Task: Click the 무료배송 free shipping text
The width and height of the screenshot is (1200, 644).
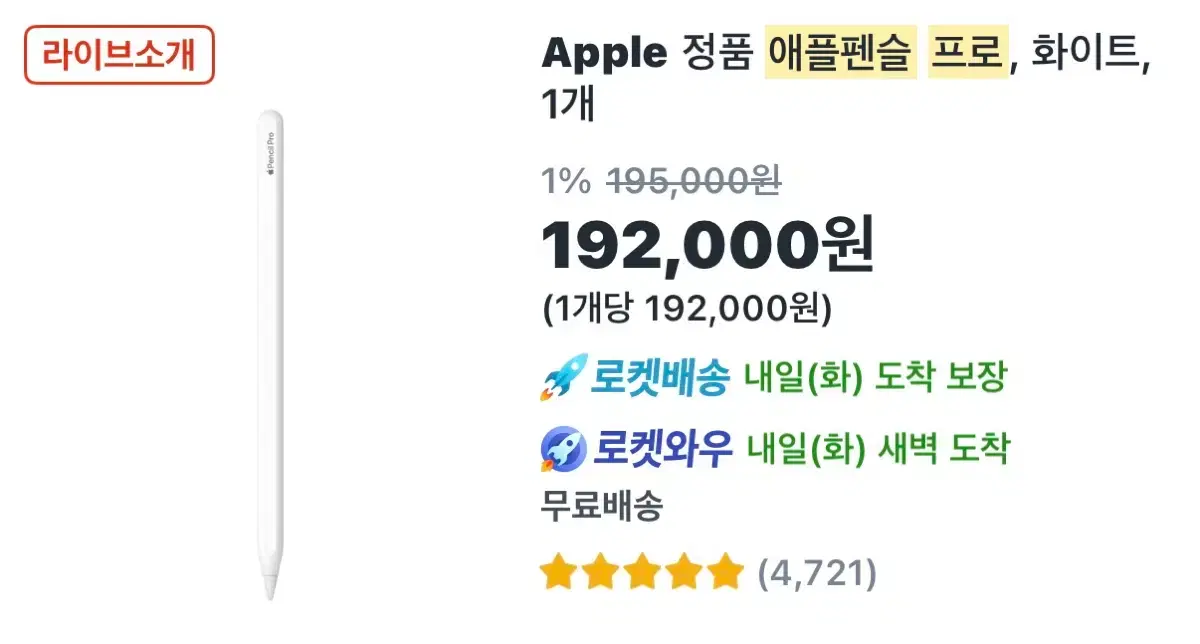Action: (602, 506)
